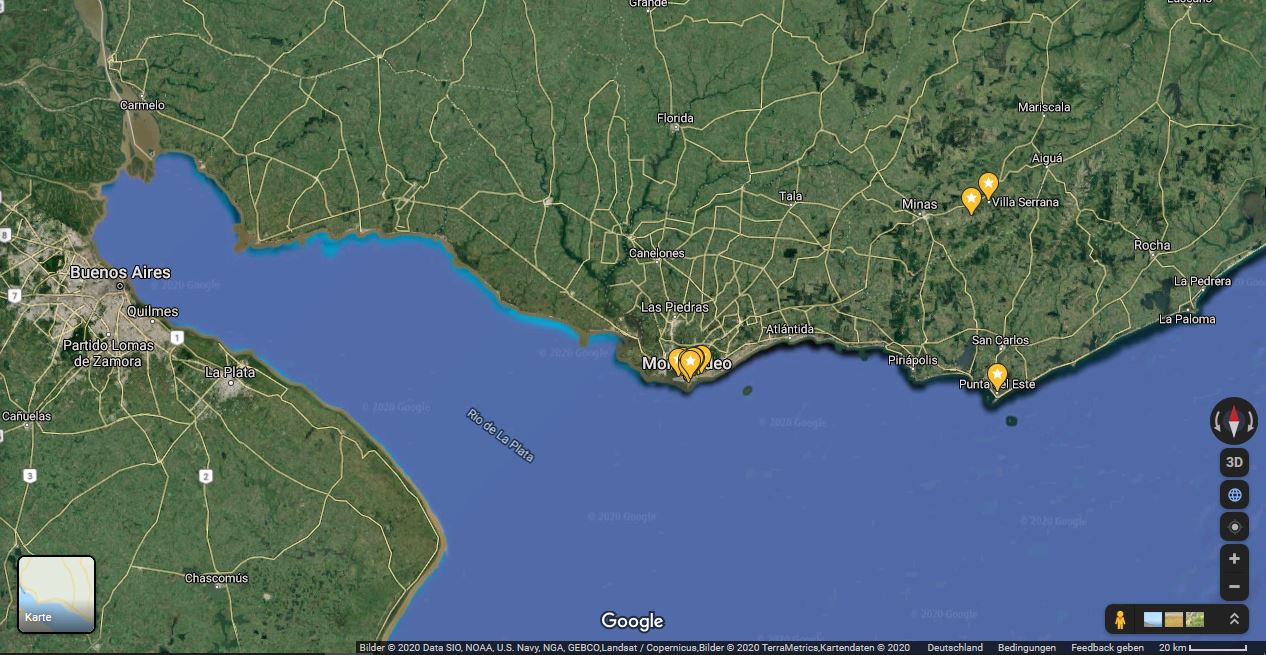Click the San Carlos town label
Image resolution: width=1266 pixels, height=655 pixels.
click(x=1000, y=340)
